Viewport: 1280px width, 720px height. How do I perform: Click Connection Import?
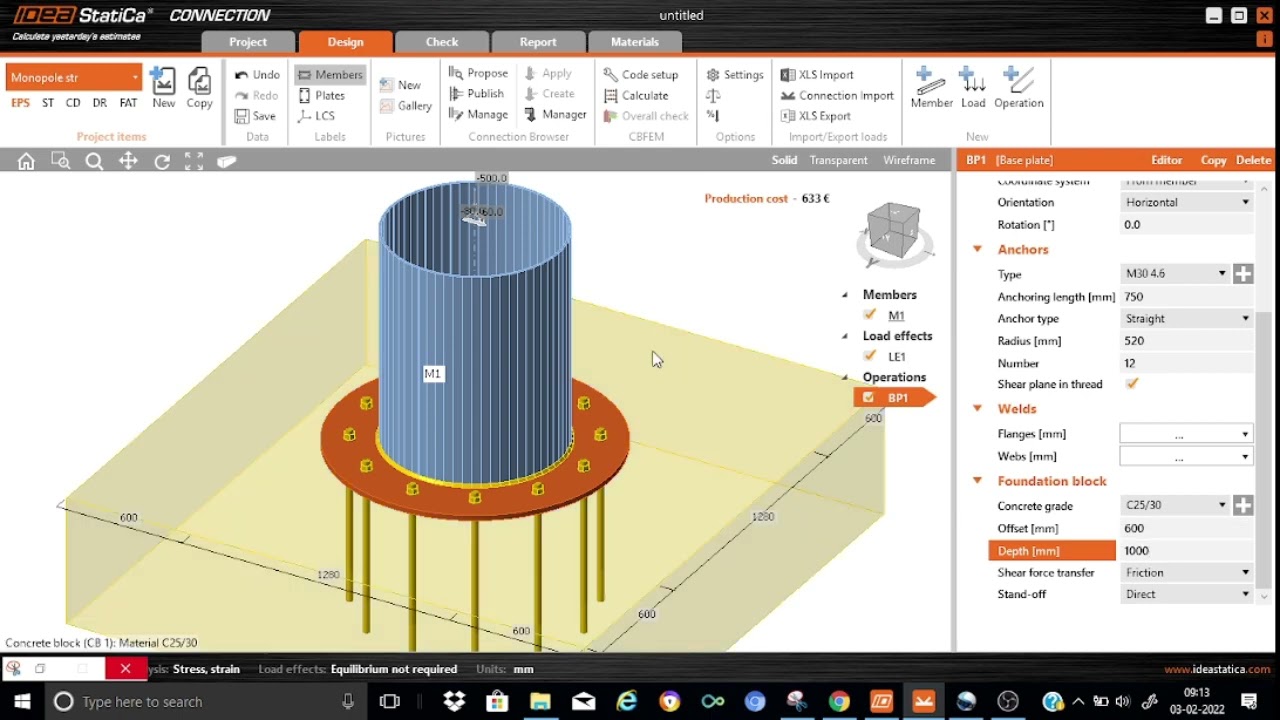[x=837, y=96]
